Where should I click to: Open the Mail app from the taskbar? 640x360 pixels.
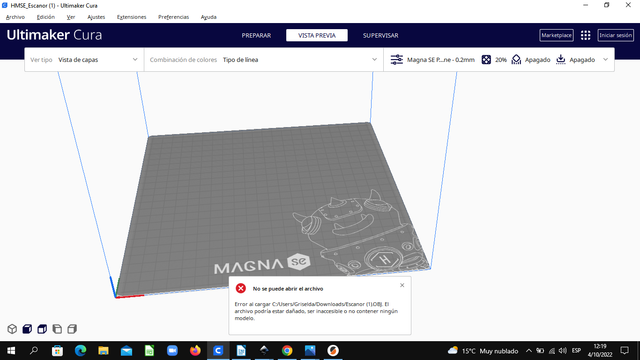[x=127, y=351]
